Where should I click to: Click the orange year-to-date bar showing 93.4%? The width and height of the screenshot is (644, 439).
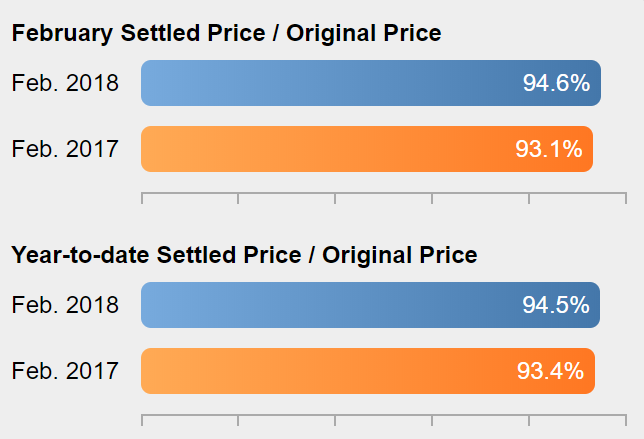point(368,371)
